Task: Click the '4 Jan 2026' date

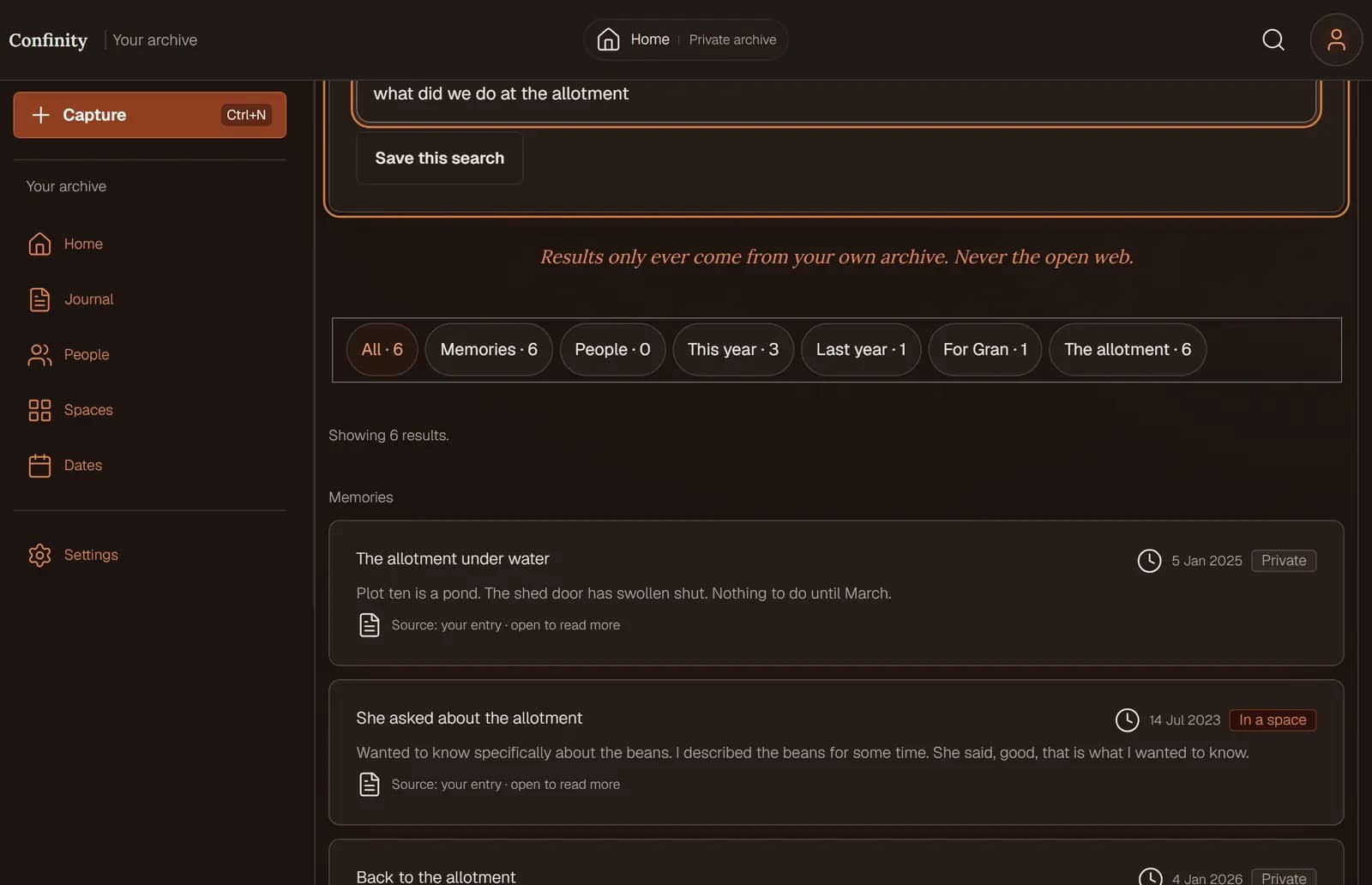Action: coord(1207,878)
